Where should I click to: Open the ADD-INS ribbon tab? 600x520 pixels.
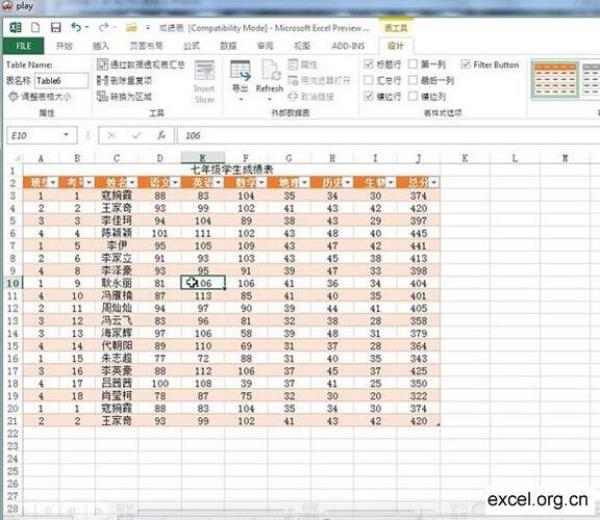tap(348, 46)
